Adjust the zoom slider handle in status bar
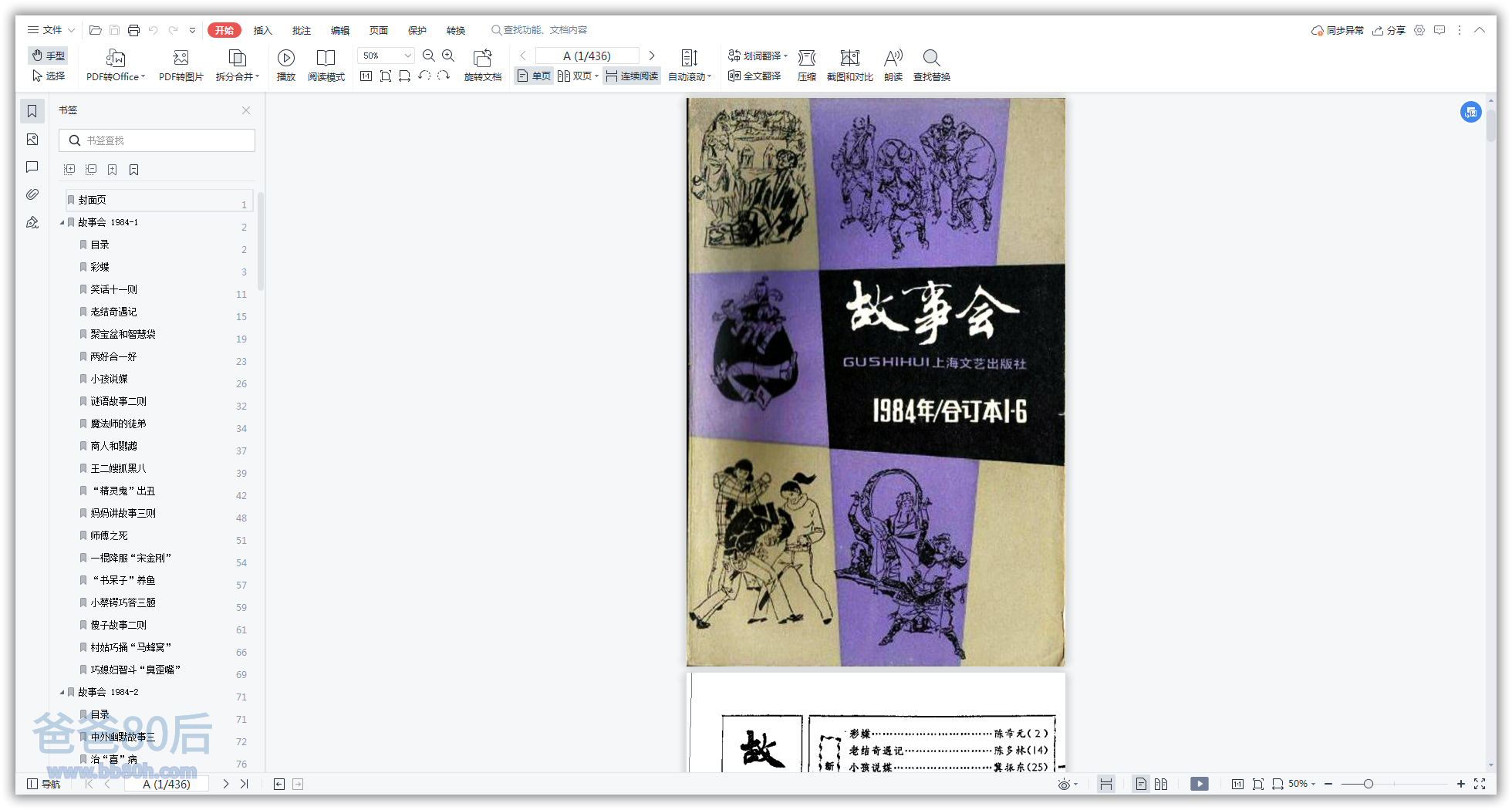The image size is (1512, 810). (x=1368, y=784)
